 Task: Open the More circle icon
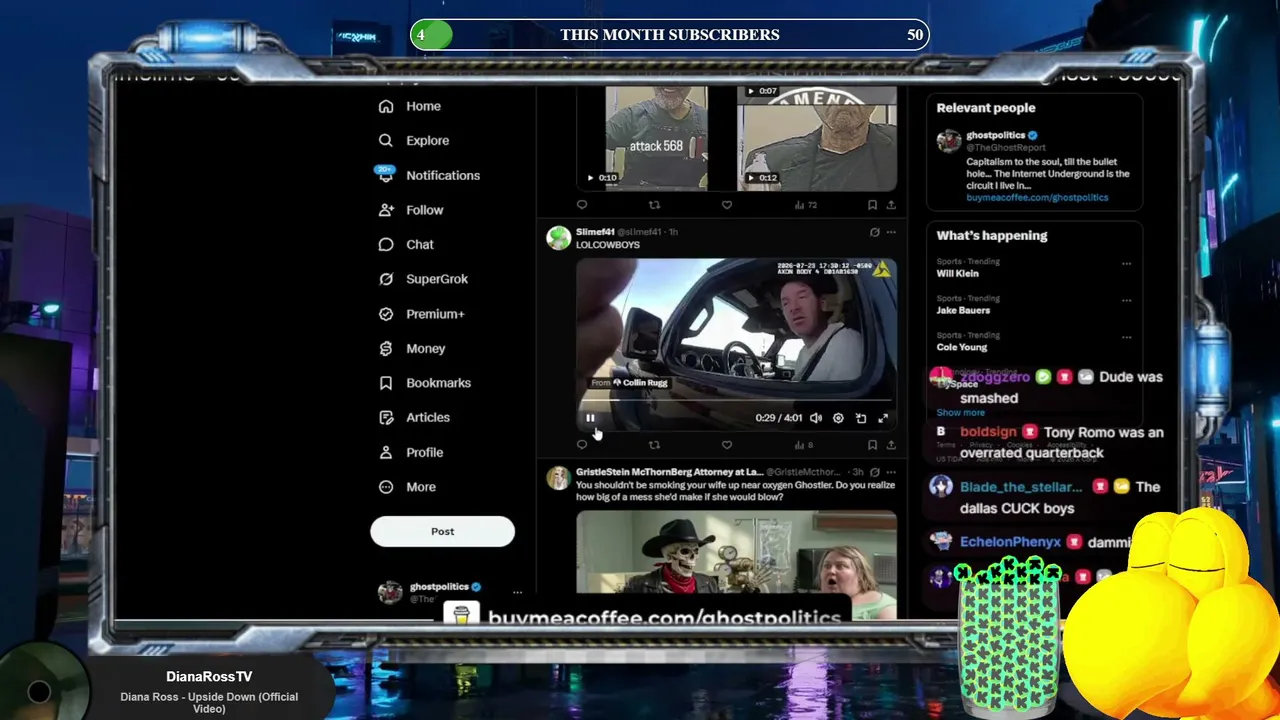tap(386, 487)
